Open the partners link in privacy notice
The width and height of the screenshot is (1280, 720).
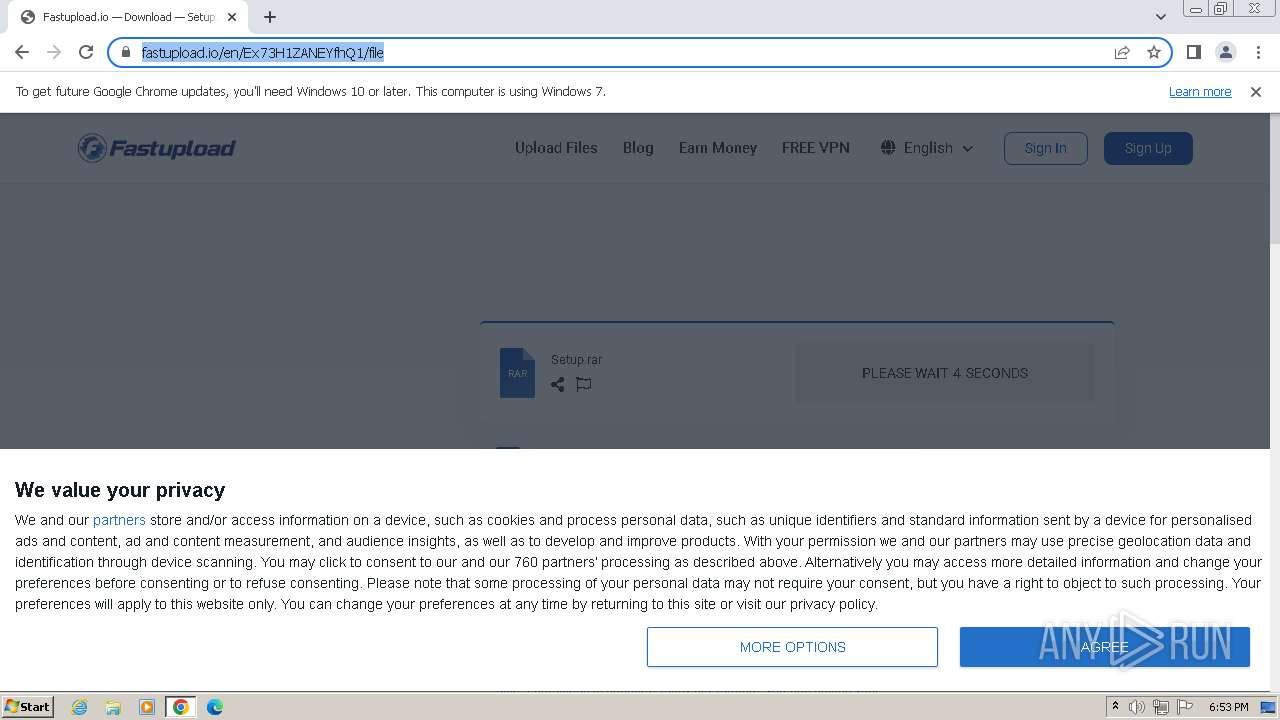click(x=119, y=520)
